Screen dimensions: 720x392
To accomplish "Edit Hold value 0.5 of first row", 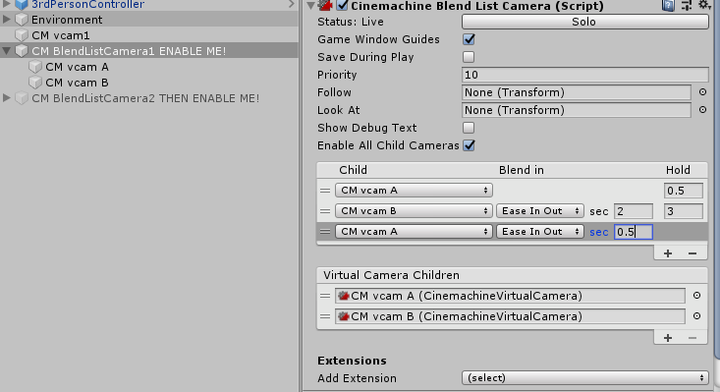I will click(683, 190).
